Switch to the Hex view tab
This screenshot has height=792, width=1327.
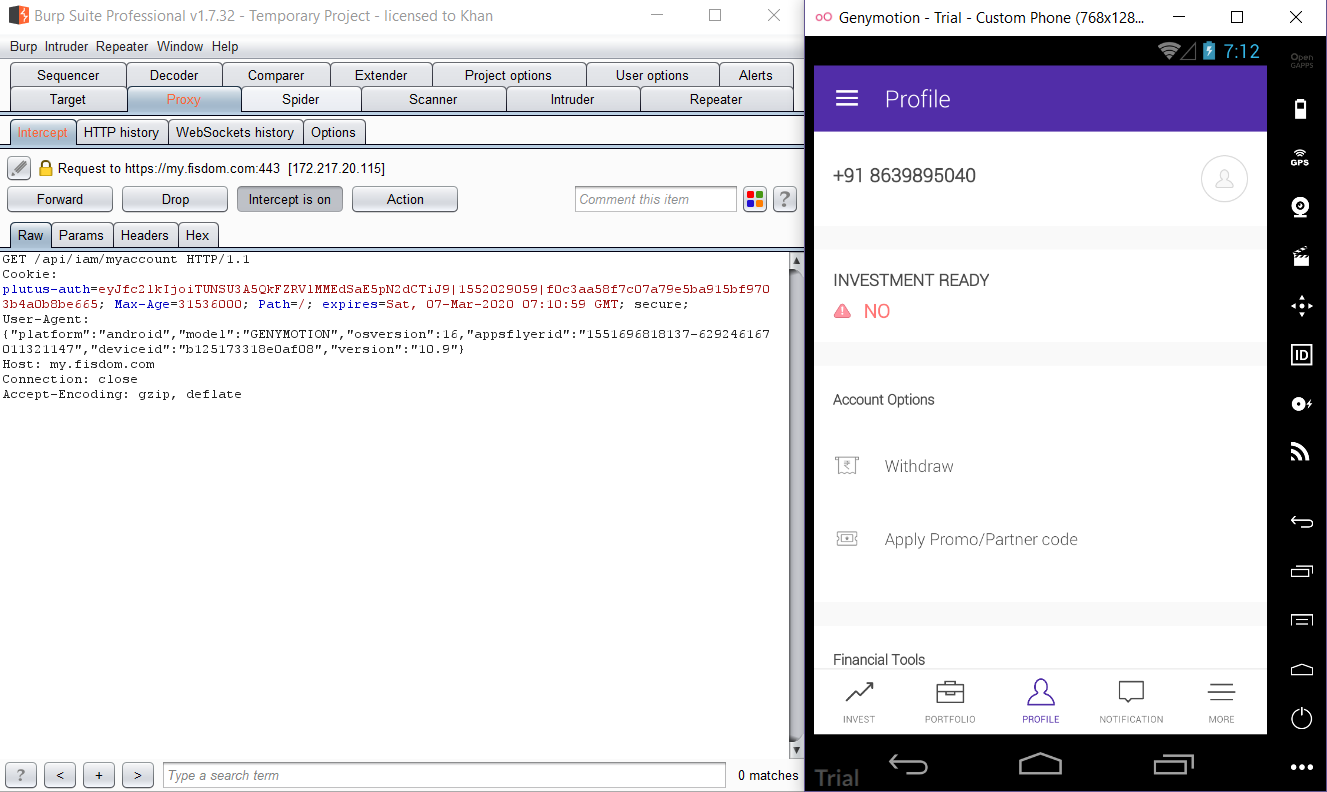[x=198, y=235]
